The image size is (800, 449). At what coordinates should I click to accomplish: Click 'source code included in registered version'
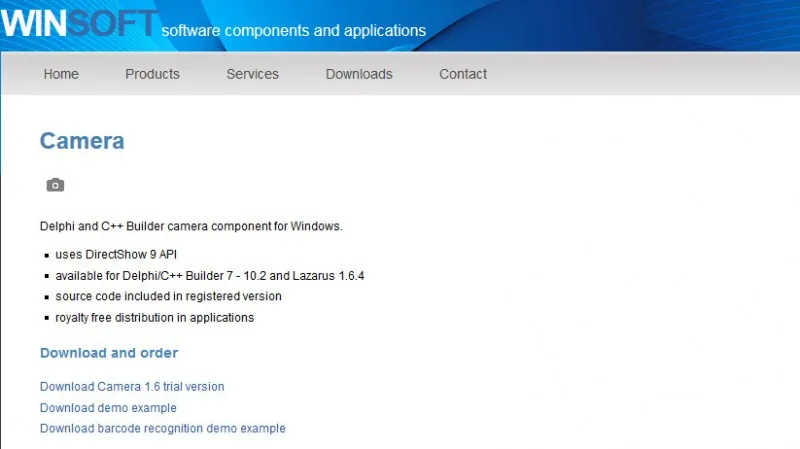point(168,296)
